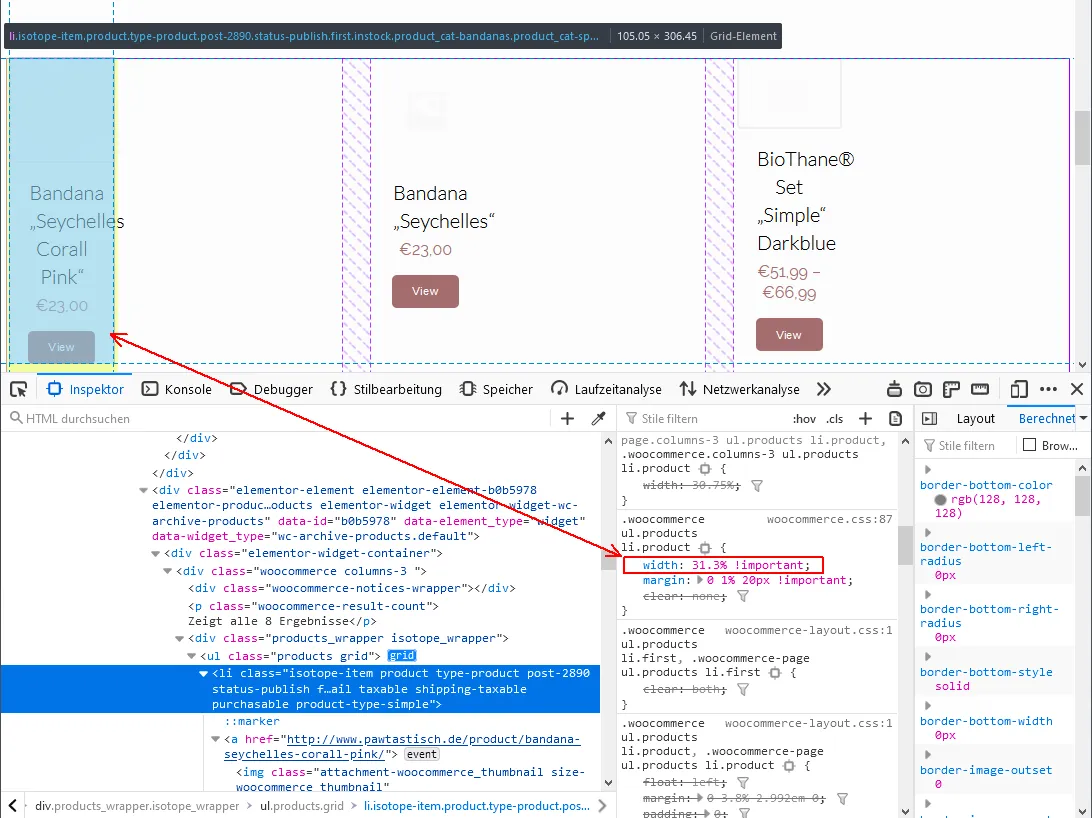Expand the border-image-outset property
This screenshot has width=1092, height=818.
[928, 755]
